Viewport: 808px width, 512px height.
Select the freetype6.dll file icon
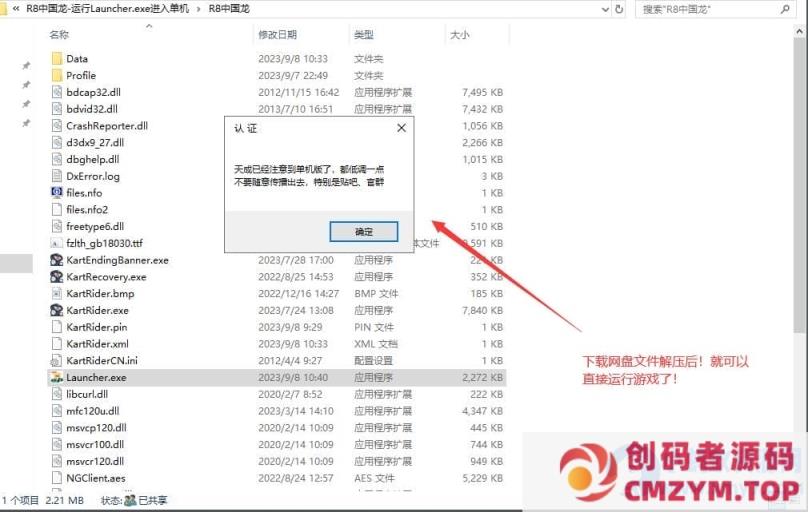coord(57,226)
